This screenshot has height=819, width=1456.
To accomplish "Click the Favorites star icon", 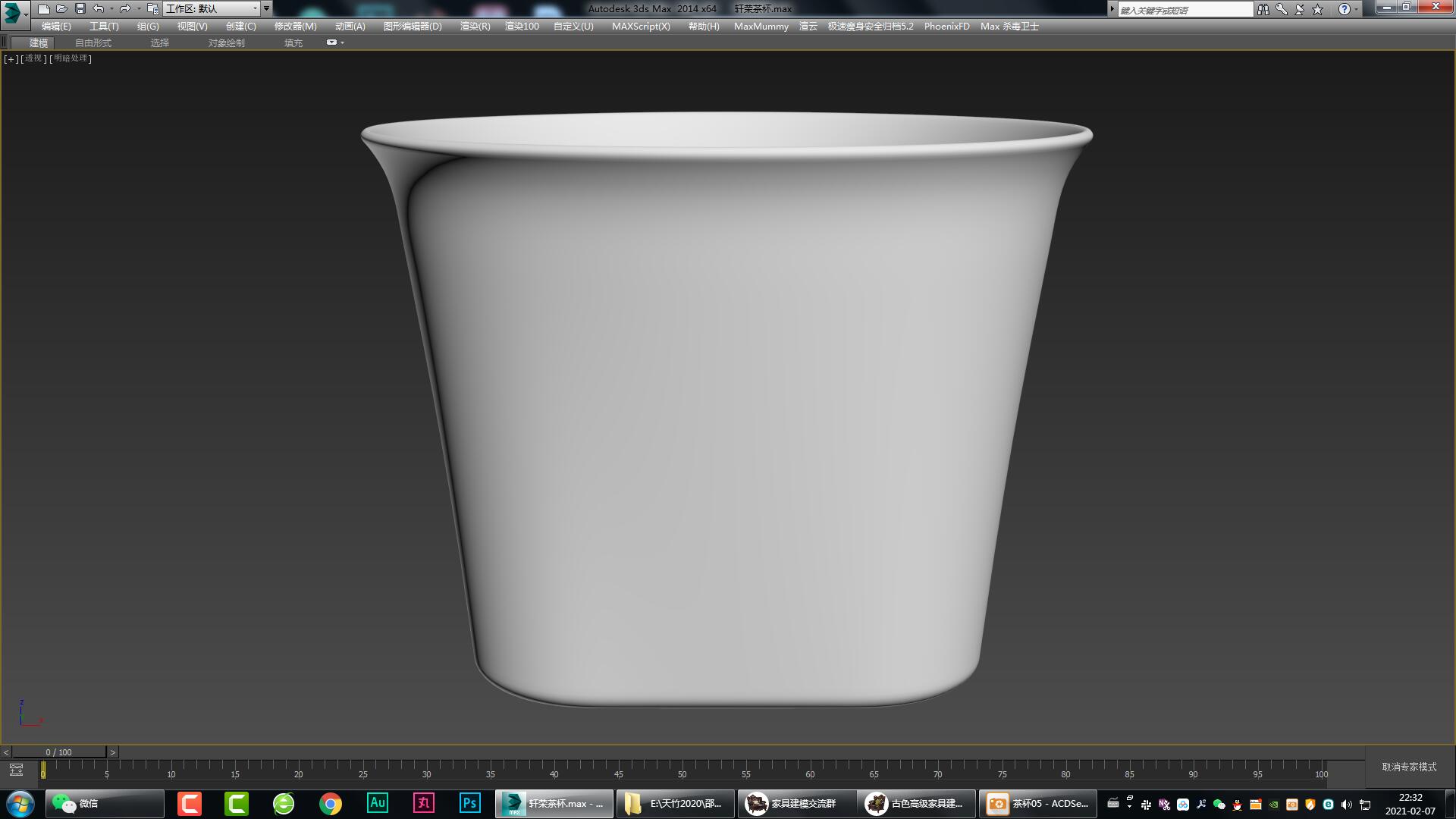I will (1317, 9).
